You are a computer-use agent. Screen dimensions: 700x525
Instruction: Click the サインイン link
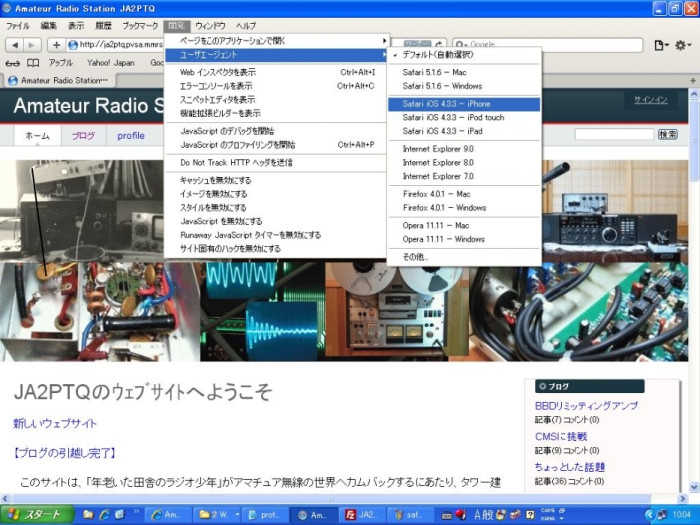coord(651,100)
